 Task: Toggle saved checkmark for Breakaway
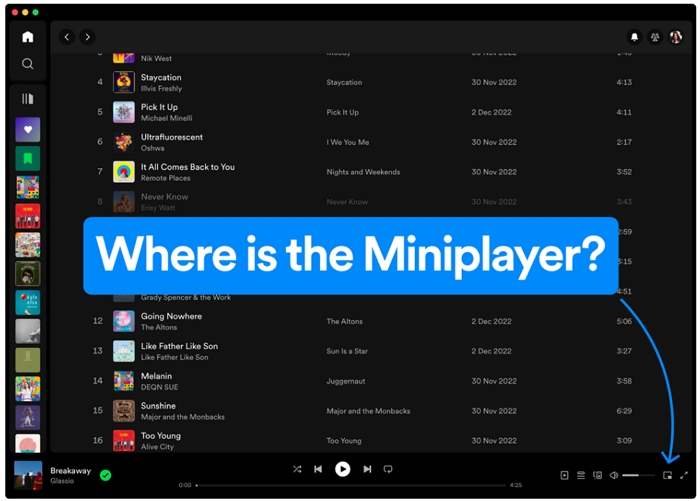(x=105, y=476)
